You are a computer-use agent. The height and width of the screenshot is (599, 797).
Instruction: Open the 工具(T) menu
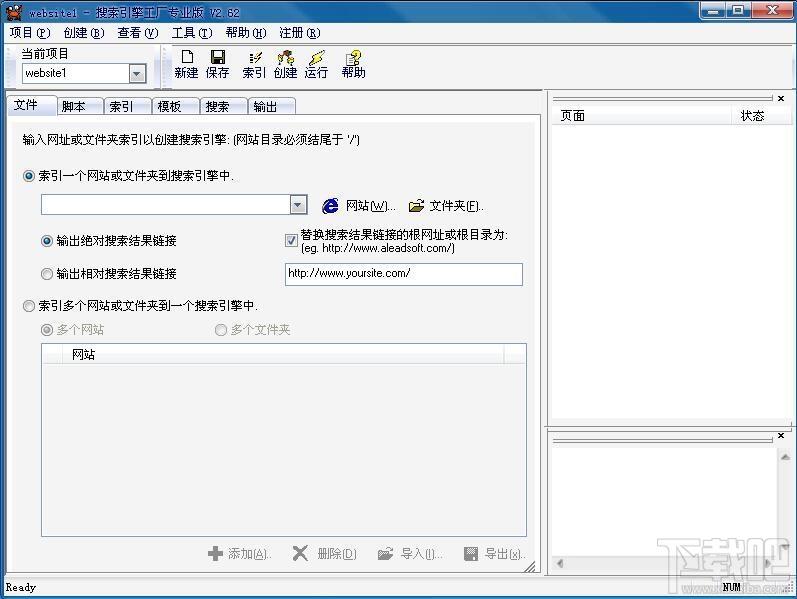[x=191, y=33]
